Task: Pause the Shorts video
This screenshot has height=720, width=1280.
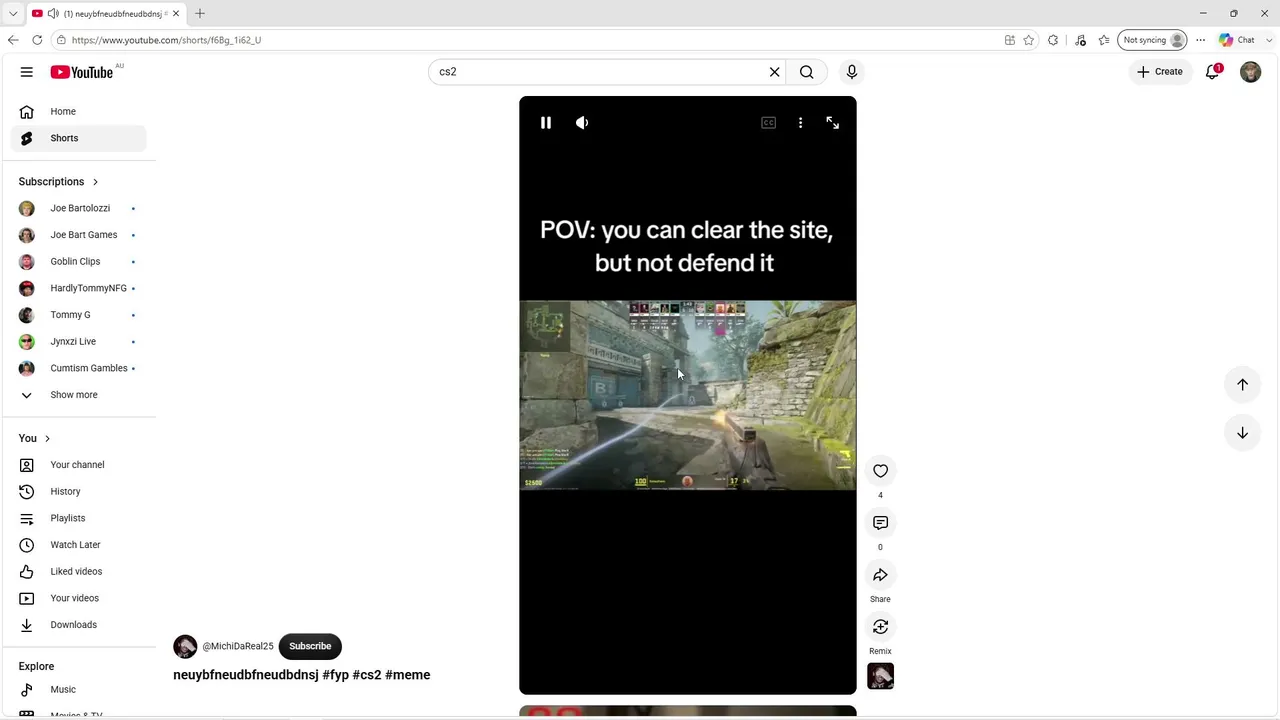Action: point(546,123)
